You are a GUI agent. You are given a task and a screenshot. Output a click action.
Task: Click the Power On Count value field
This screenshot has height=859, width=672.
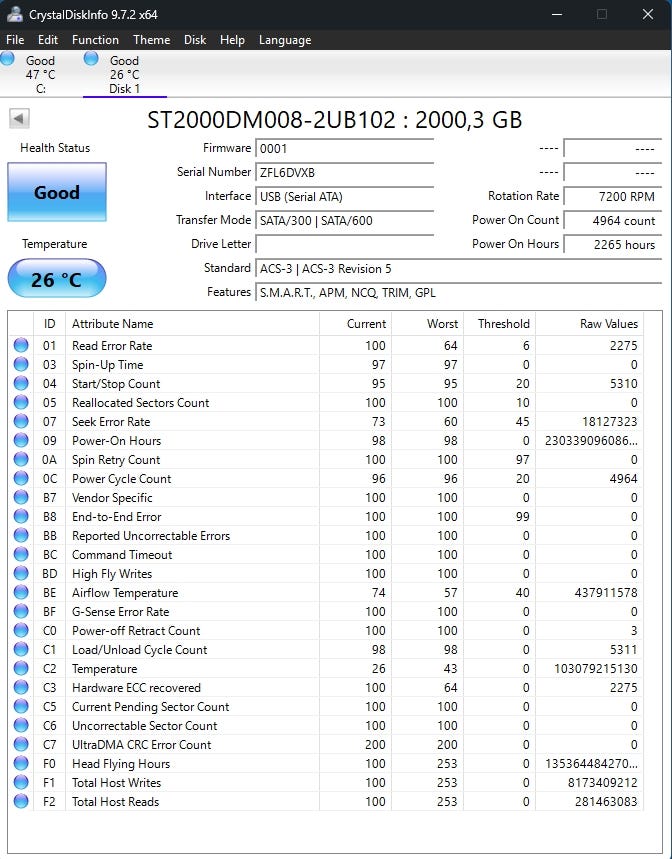coord(612,221)
